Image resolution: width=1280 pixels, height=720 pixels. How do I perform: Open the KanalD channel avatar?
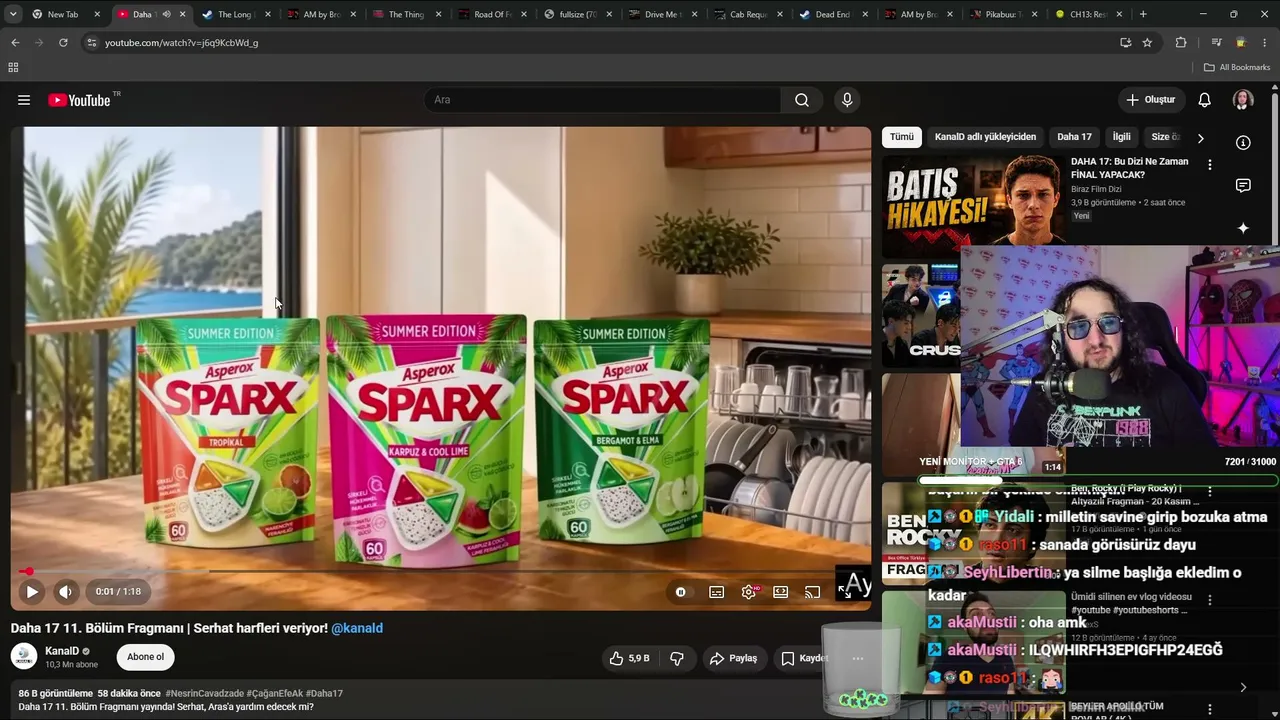(x=24, y=657)
